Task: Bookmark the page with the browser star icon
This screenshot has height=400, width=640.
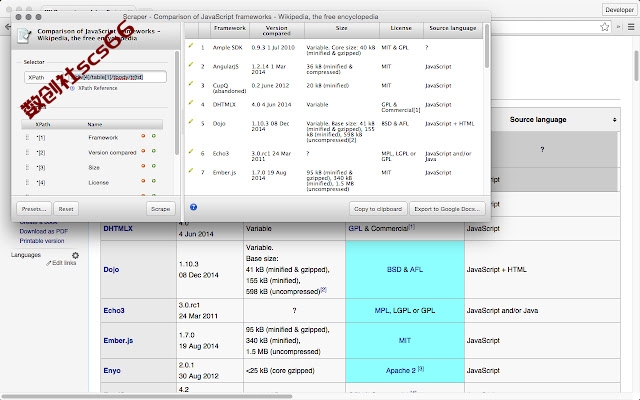Action: point(604,27)
